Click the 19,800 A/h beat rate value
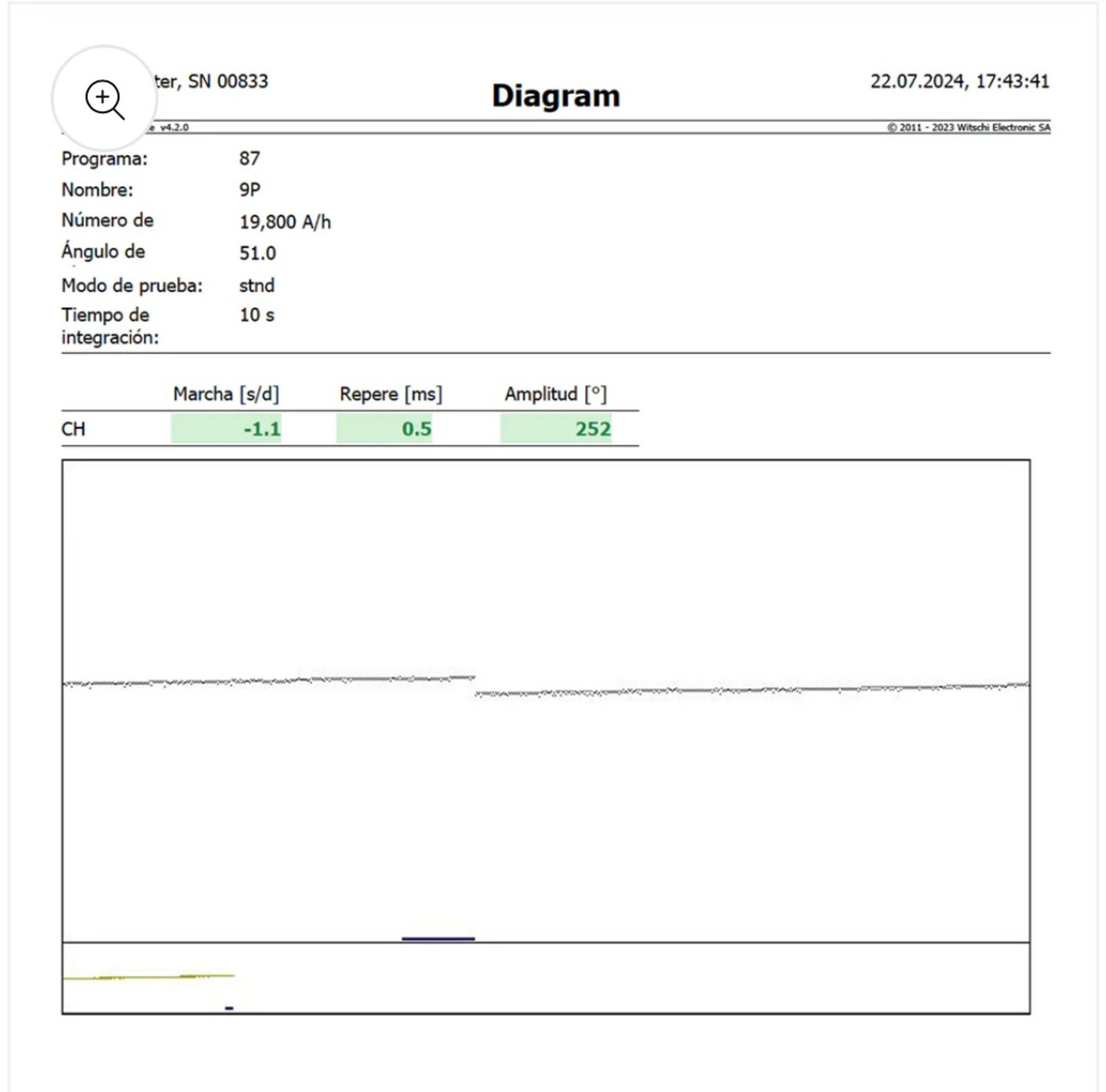This screenshot has width=1106, height=1092. [x=285, y=221]
